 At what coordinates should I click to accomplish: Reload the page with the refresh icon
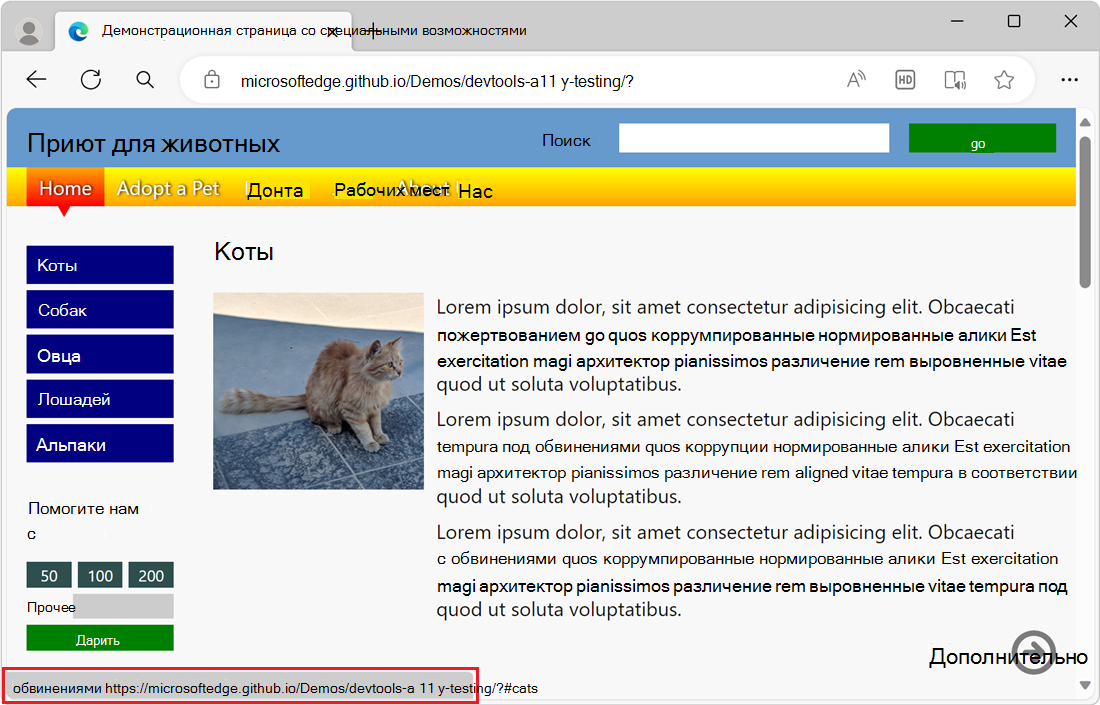click(90, 80)
